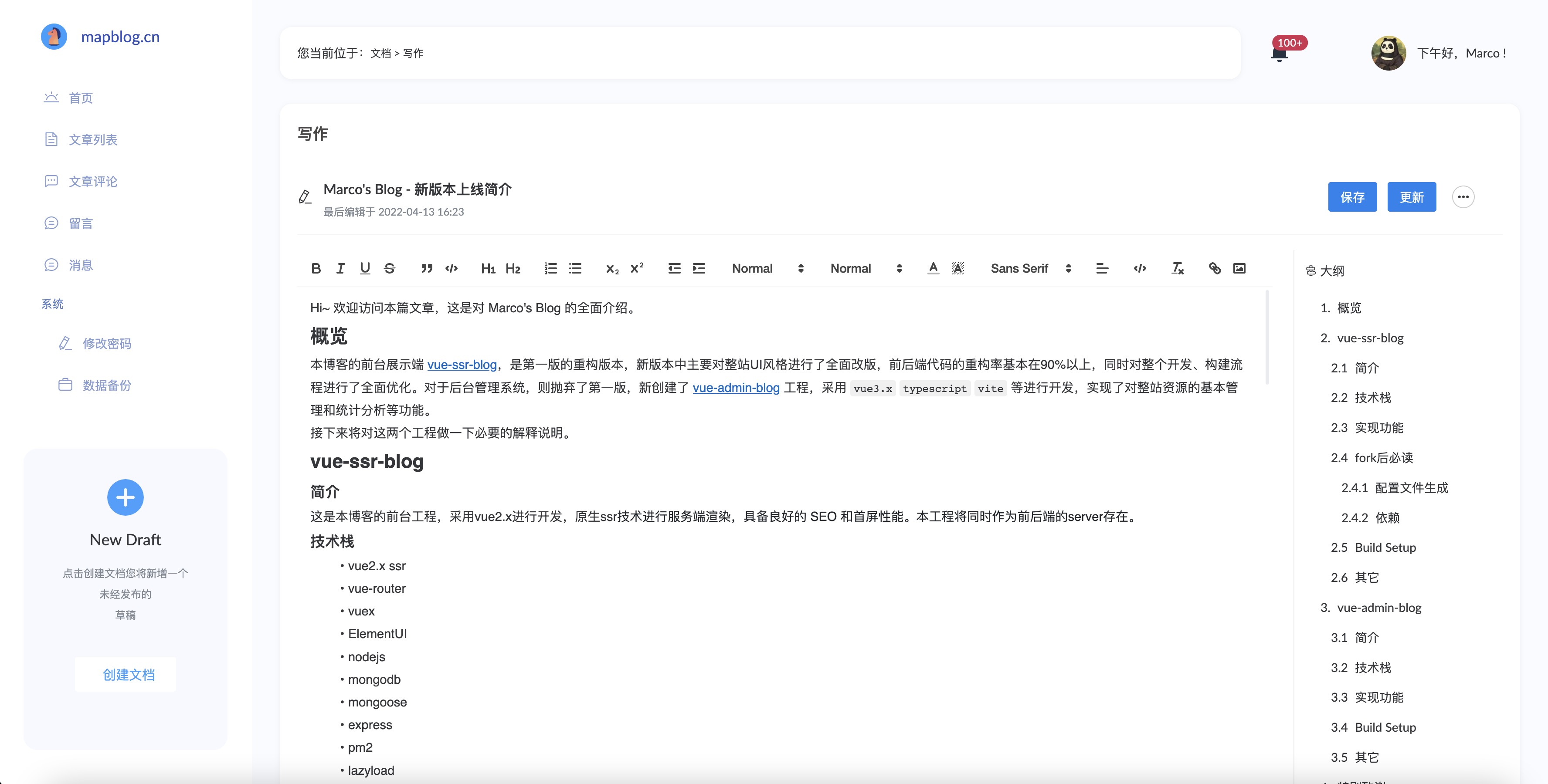Toggle bold formatting in editor toolbar
1548x784 pixels.
(x=316, y=269)
